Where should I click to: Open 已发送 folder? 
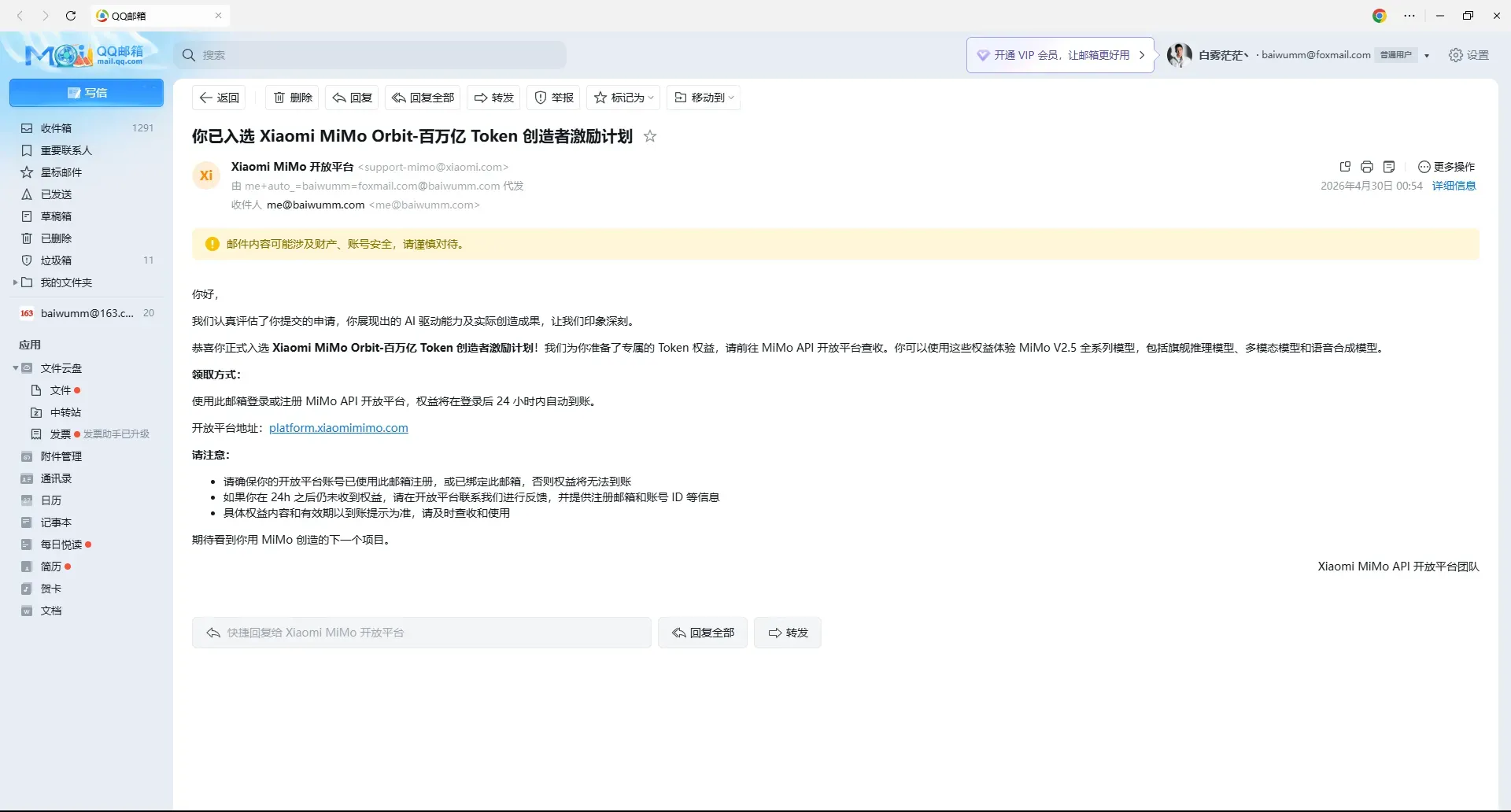87,194
